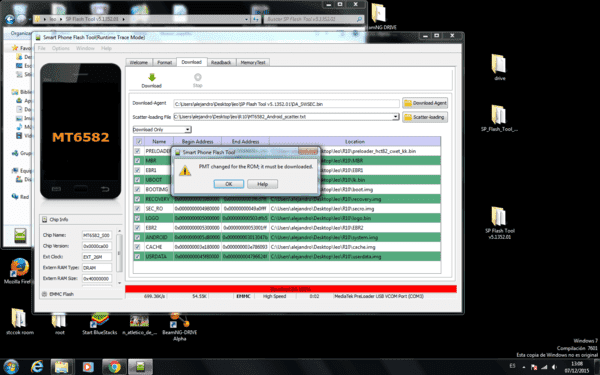Click the userdata.img location cell
The width and height of the screenshot is (600, 375).
pyautogui.click(x=355, y=256)
